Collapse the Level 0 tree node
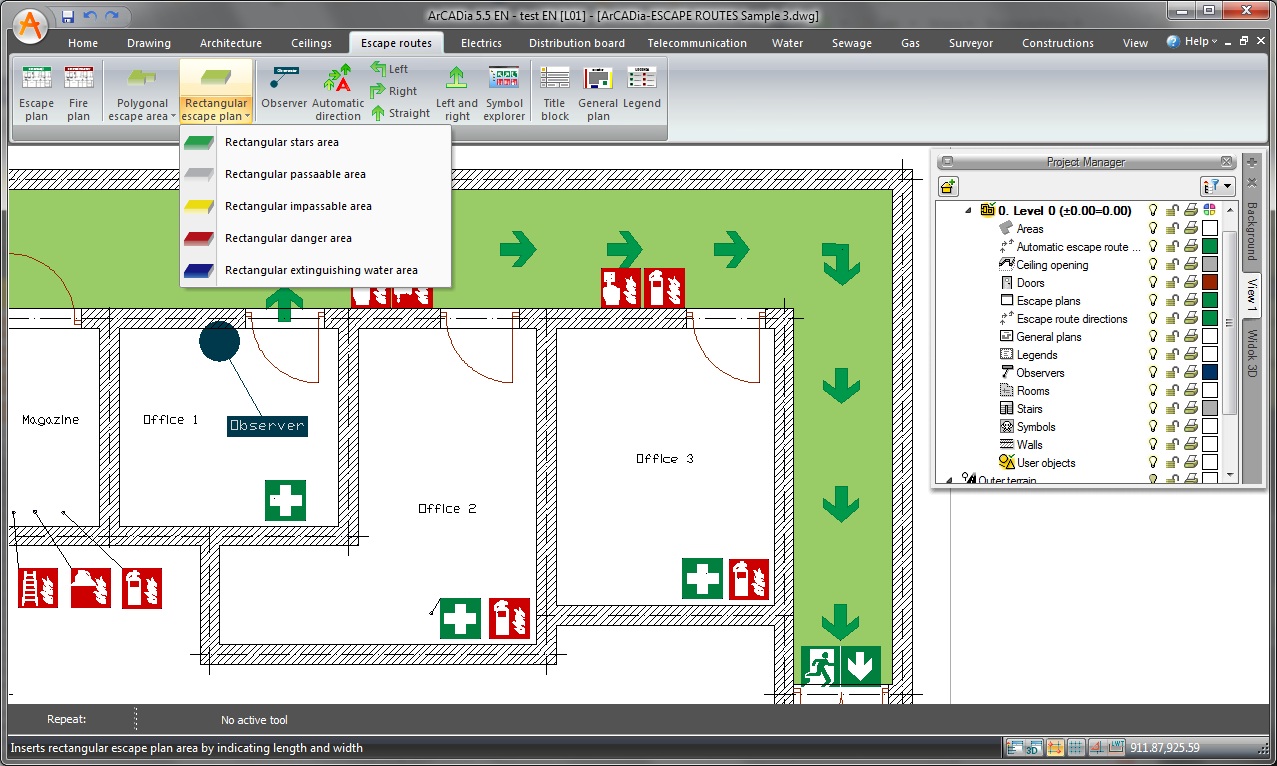This screenshot has height=766, width=1277. 968,211
